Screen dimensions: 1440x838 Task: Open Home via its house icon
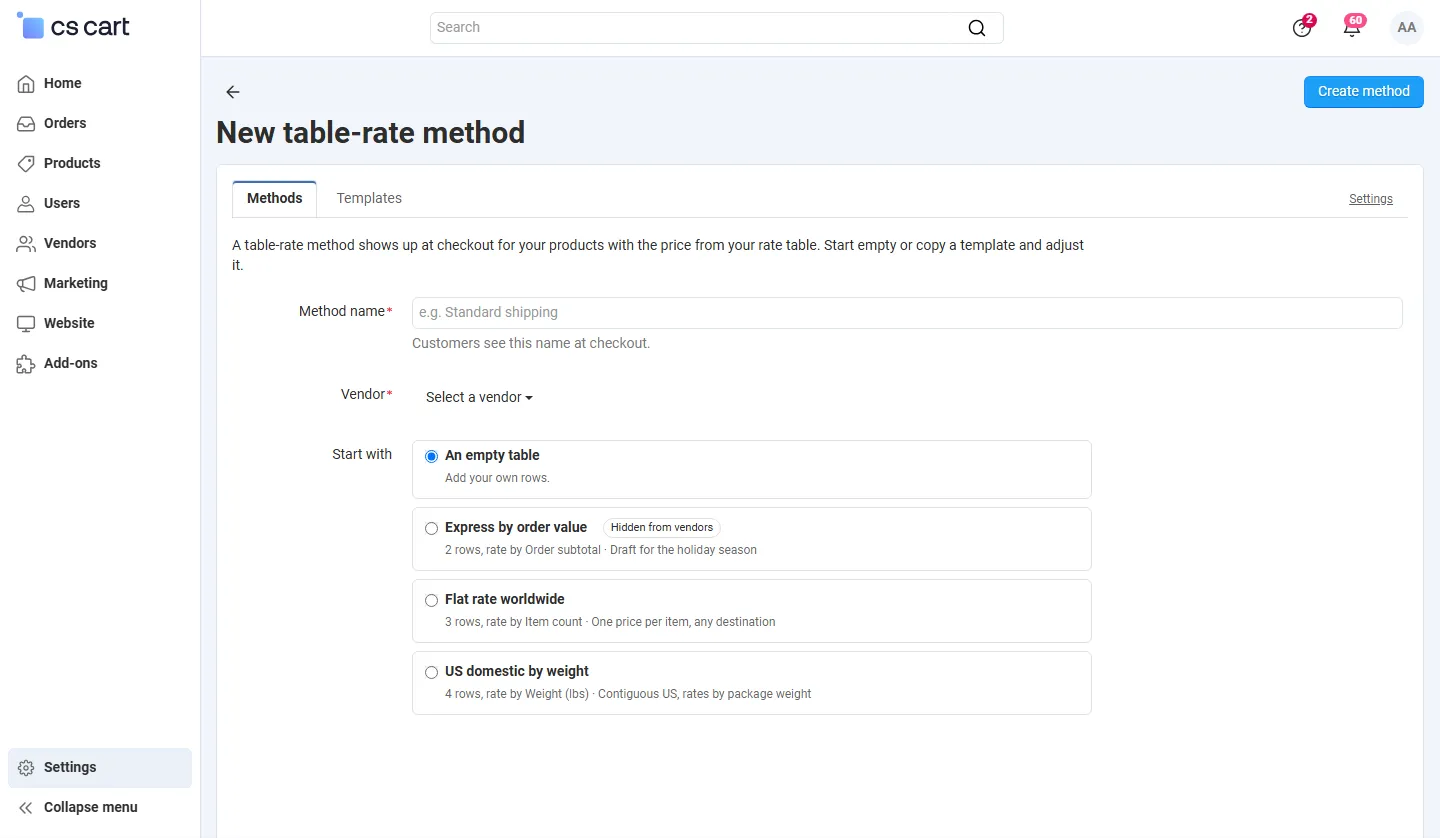(26, 84)
